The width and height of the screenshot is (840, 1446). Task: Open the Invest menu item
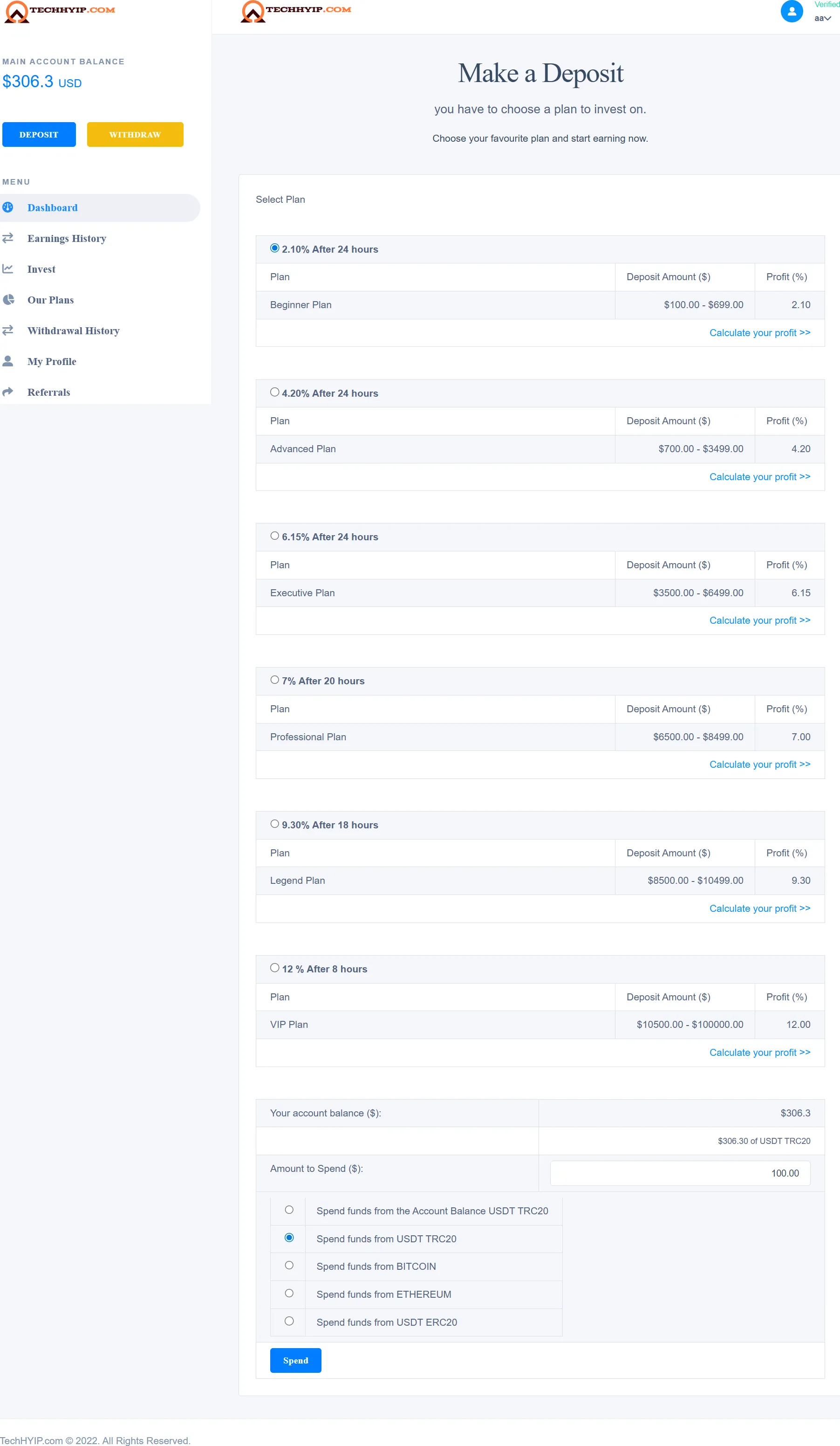pyautogui.click(x=41, y=269)
